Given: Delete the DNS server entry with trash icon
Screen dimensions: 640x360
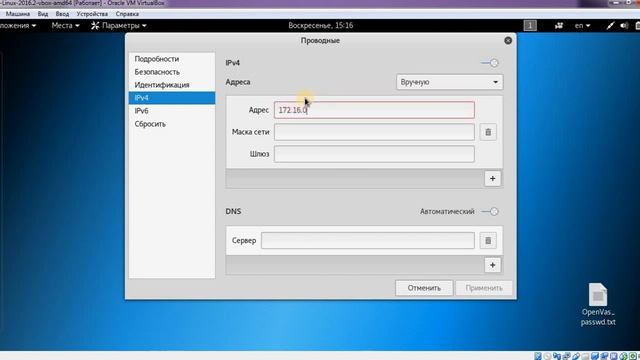Looking at the screenshot, I should (x=488, y=241).
